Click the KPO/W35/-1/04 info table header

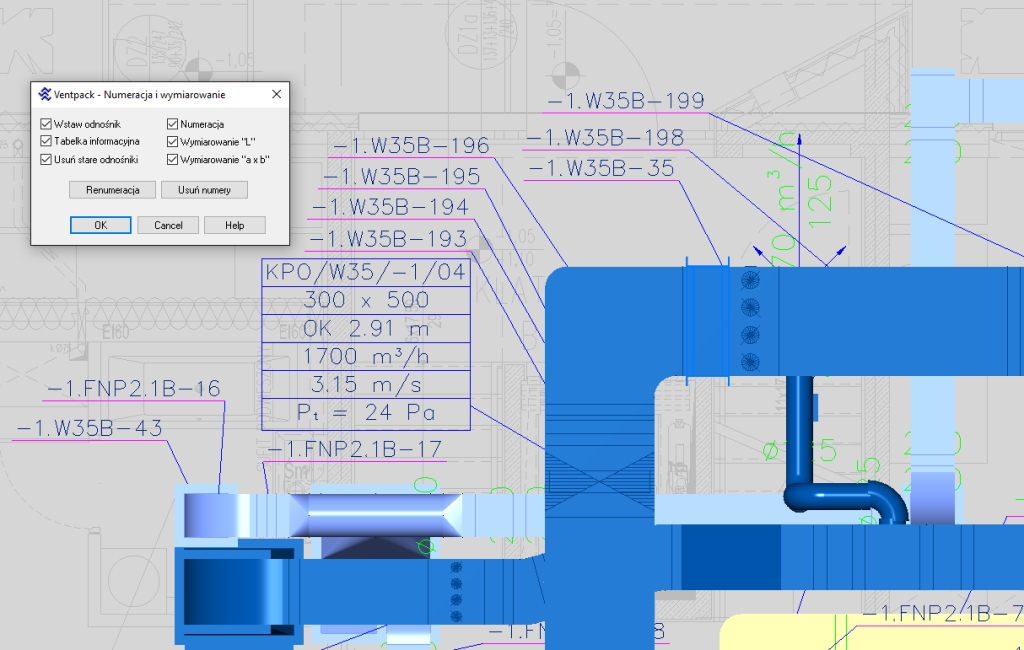(365, 272)
